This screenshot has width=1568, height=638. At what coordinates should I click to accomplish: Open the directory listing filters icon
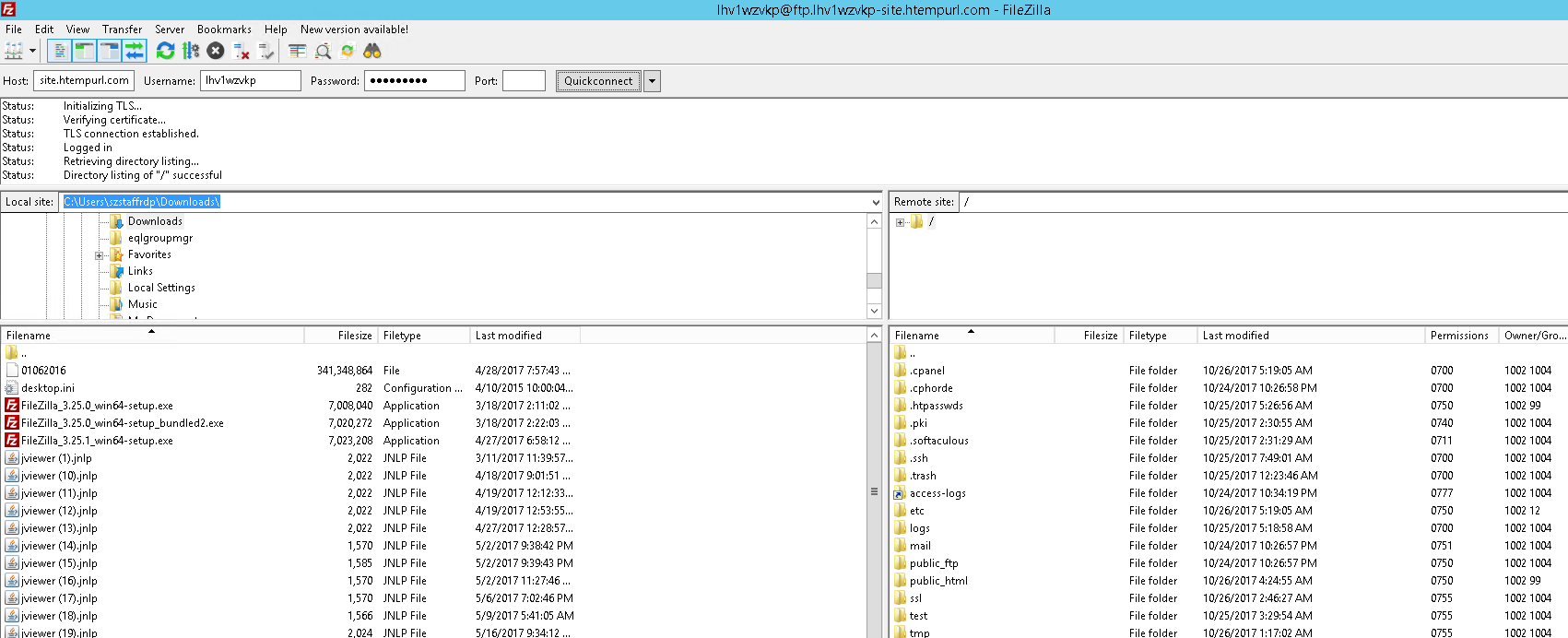pyautogui.click(x=297, y=51)
